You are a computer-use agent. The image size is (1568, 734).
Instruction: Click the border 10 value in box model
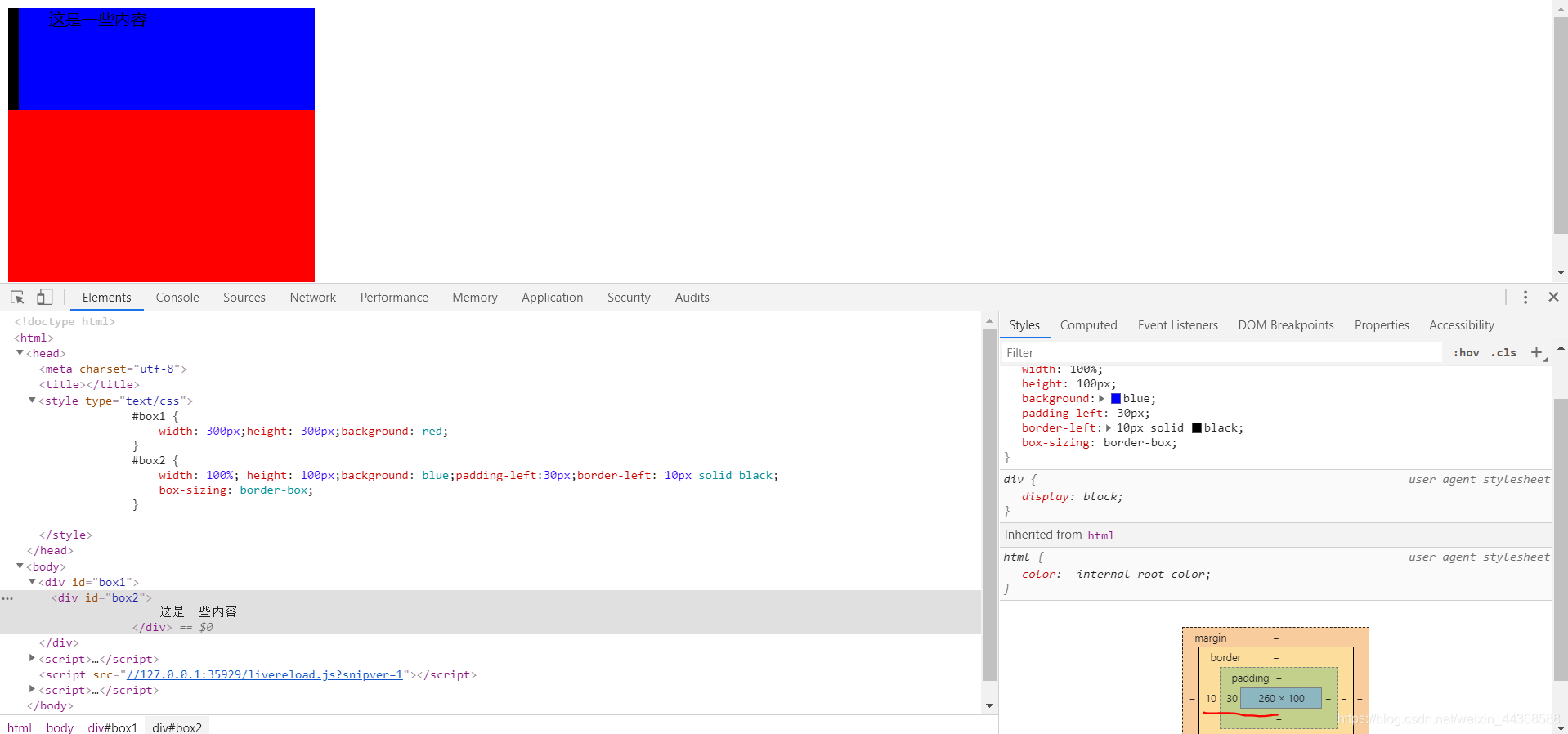click(1211, 699)
